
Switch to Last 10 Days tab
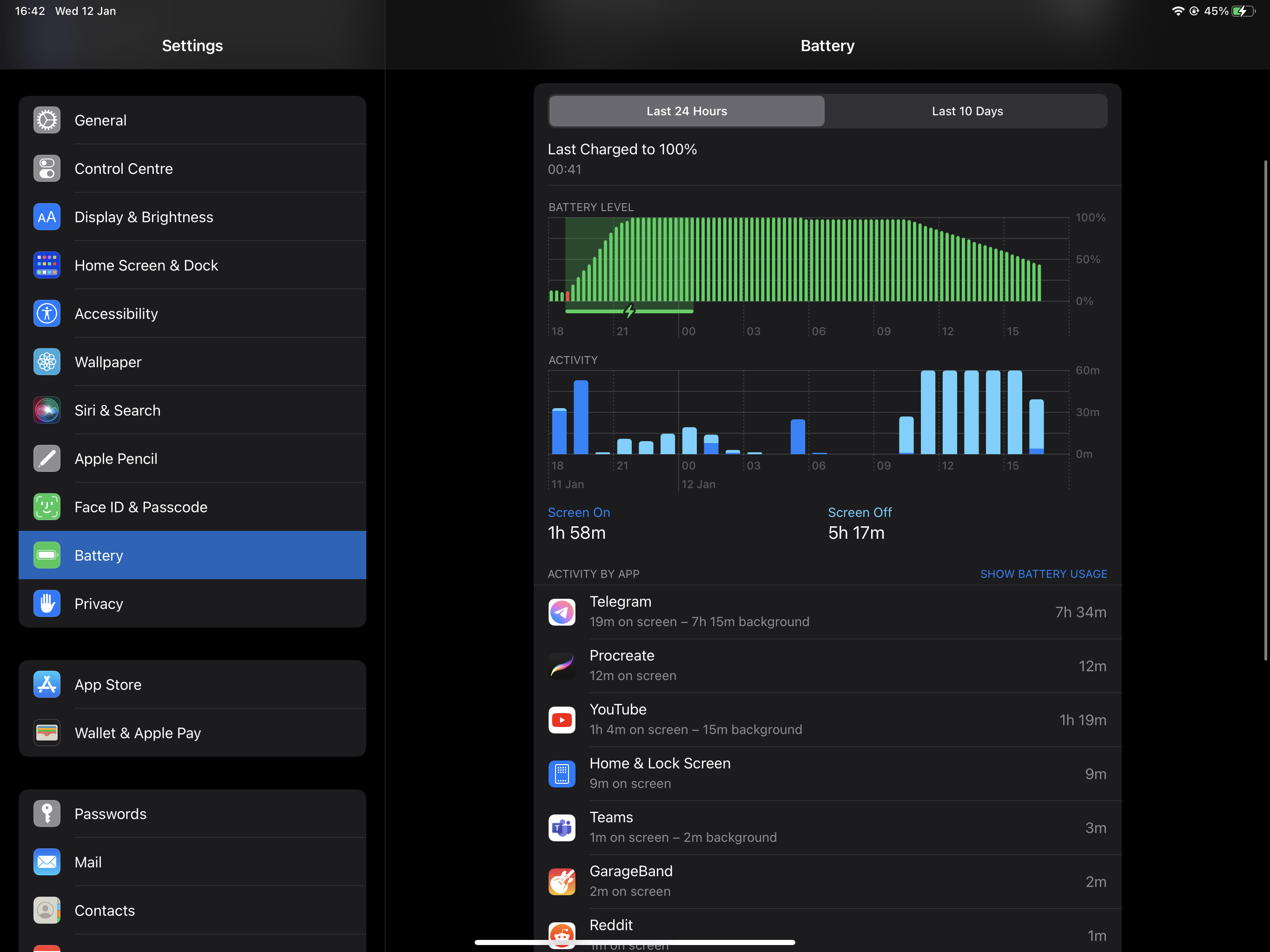[967, 112]
